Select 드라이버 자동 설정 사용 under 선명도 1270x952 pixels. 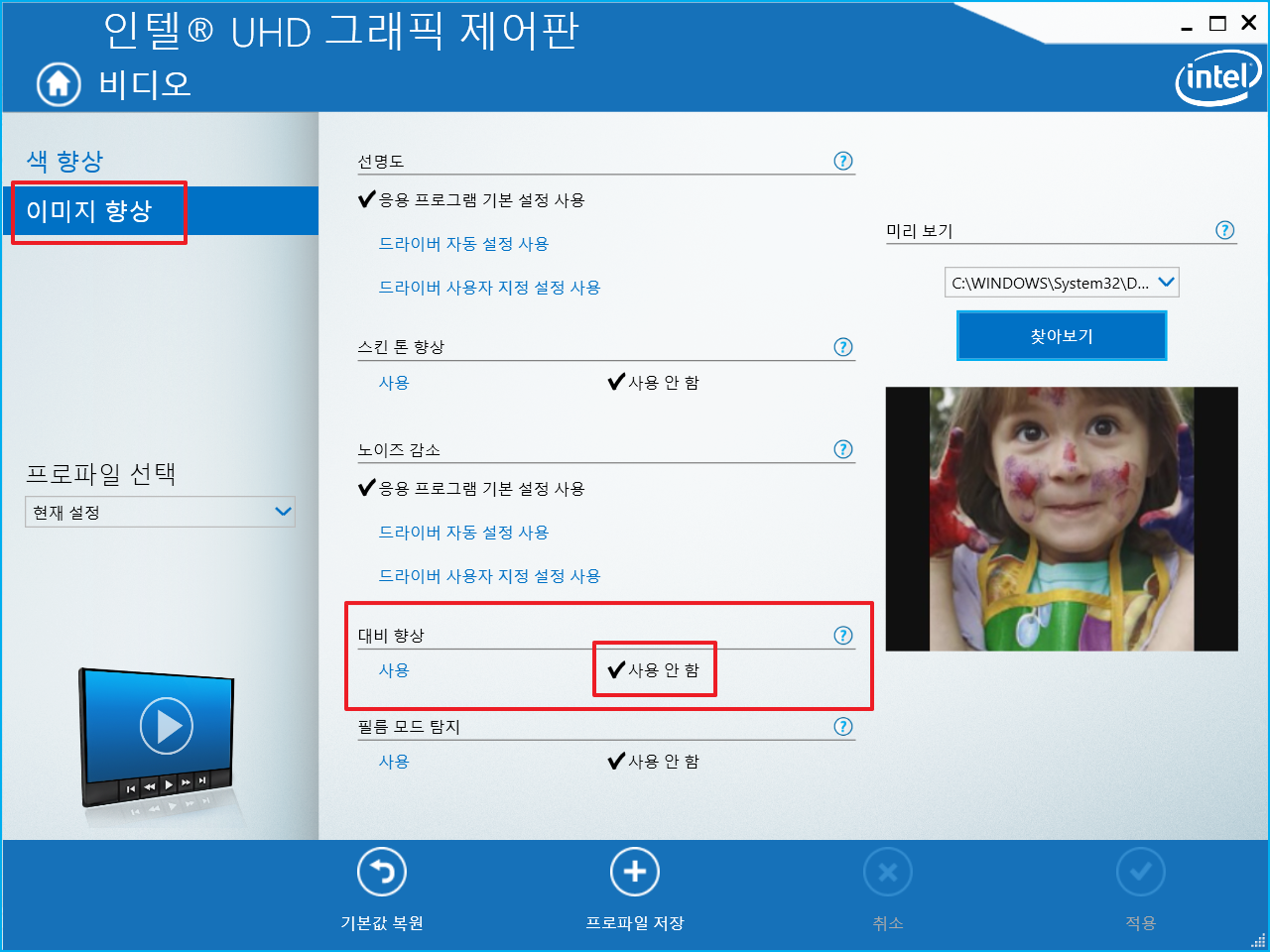coord(463,244)
